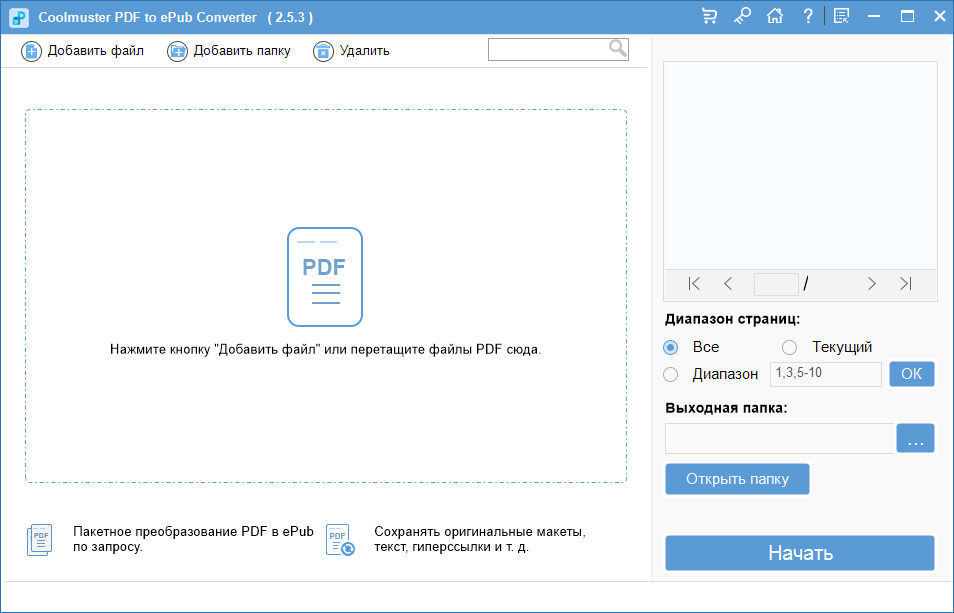Screen dimensions: 954x613
Task: Click the Удалить (Delete) icon
Action: click(324, 51)
